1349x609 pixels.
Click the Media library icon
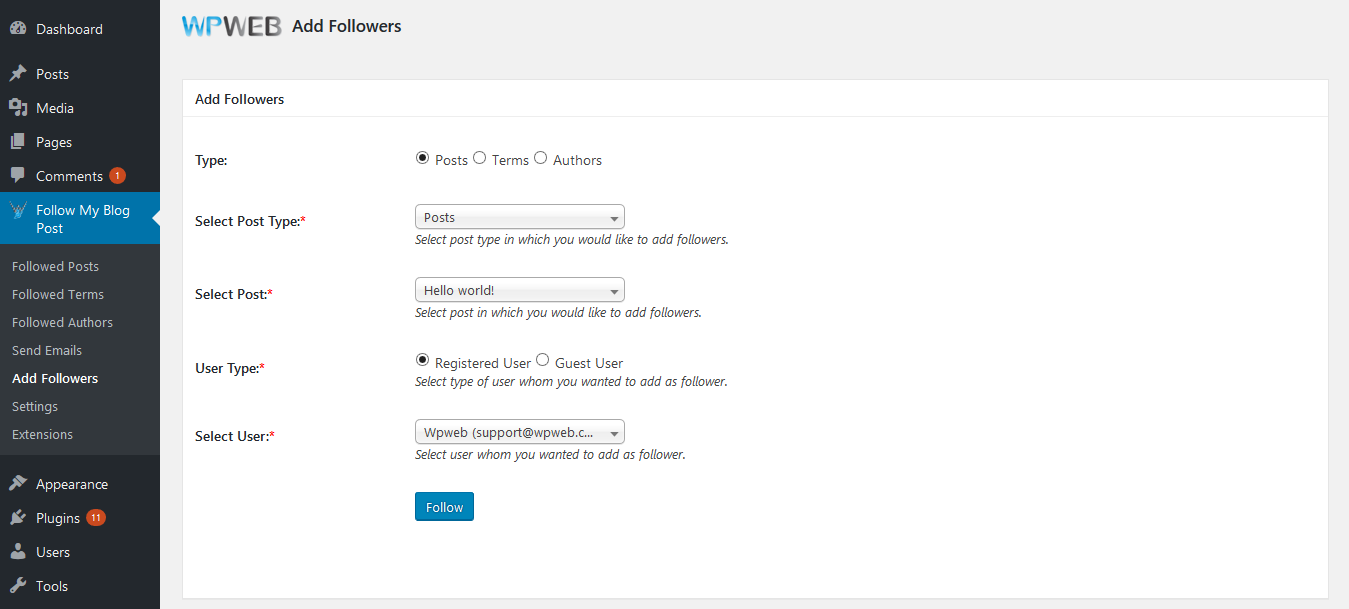click(x=18, y=108)
